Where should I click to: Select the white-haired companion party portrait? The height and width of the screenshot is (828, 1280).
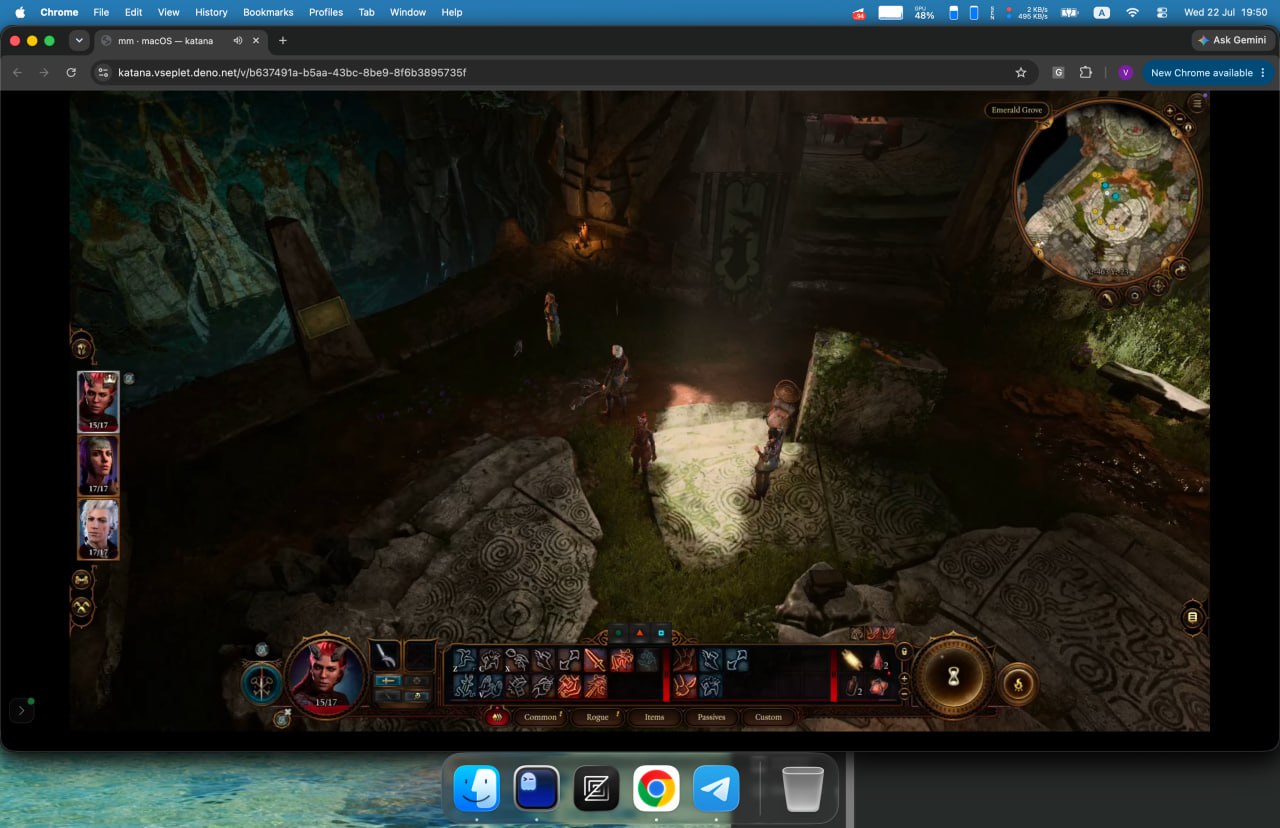(x=98, y=528)
